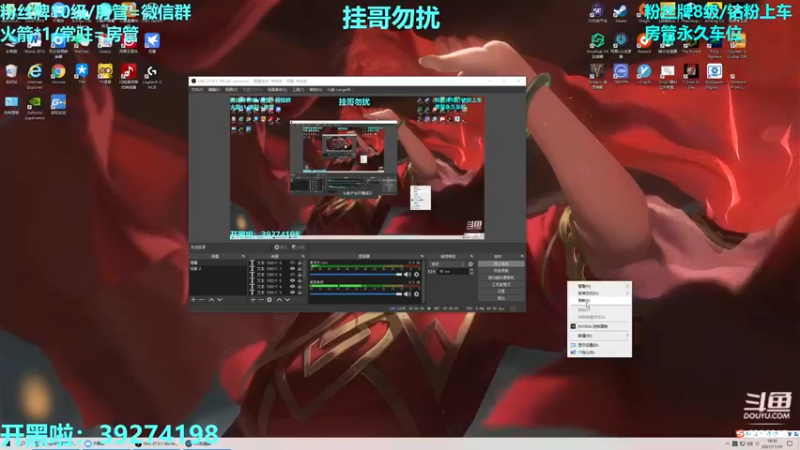Screen dimensions: 800x450
Task: Toggle the lock icon of text source 3
Action: [300, 292]
